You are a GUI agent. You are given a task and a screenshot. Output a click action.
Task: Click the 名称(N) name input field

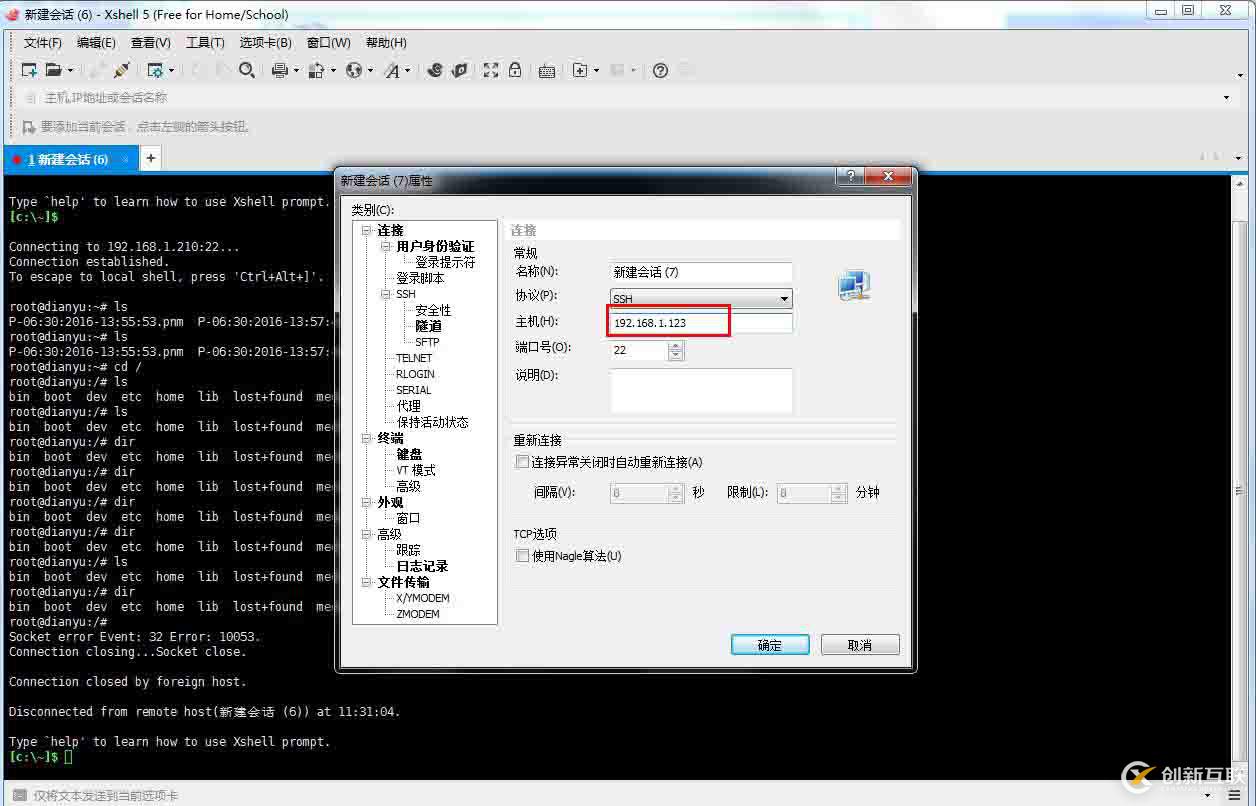(701, 272)
